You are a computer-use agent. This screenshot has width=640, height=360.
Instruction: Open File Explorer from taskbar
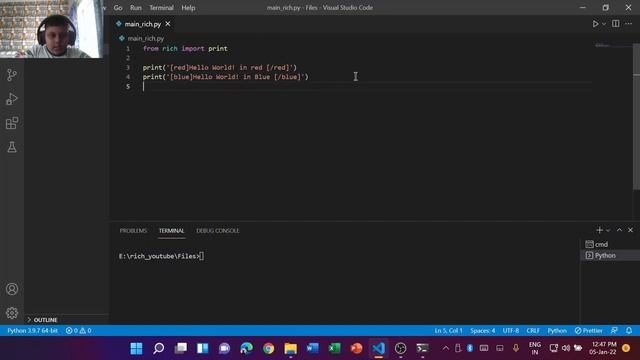tap(291, 348)
